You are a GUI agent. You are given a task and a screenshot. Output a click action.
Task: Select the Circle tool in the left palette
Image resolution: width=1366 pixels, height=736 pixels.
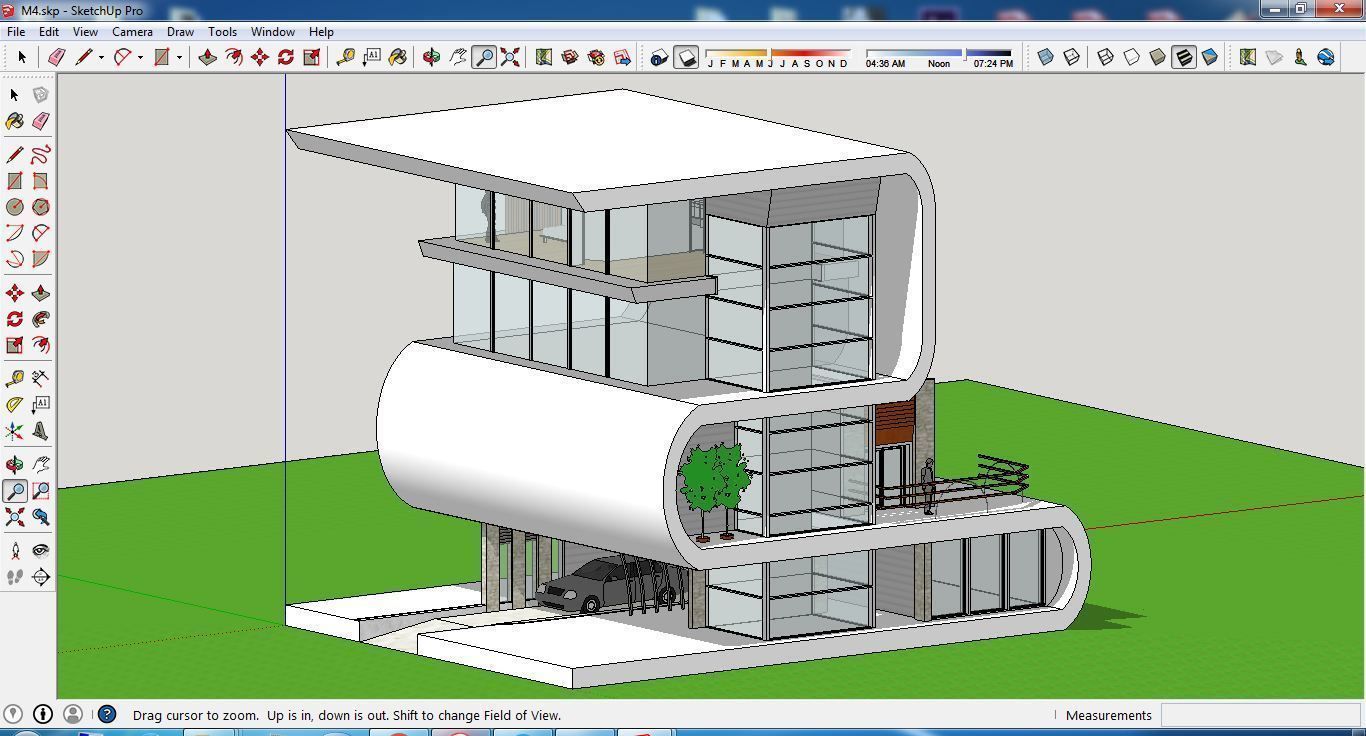14,207
